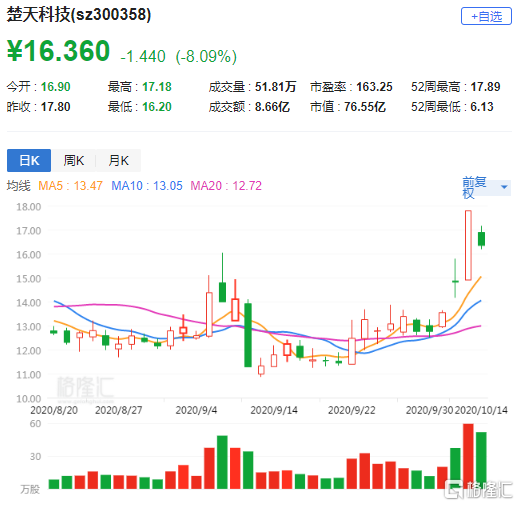Click the +自选 add to watchlist button
This screenshot has height=506, width=519.
click(x=486, y=16)
